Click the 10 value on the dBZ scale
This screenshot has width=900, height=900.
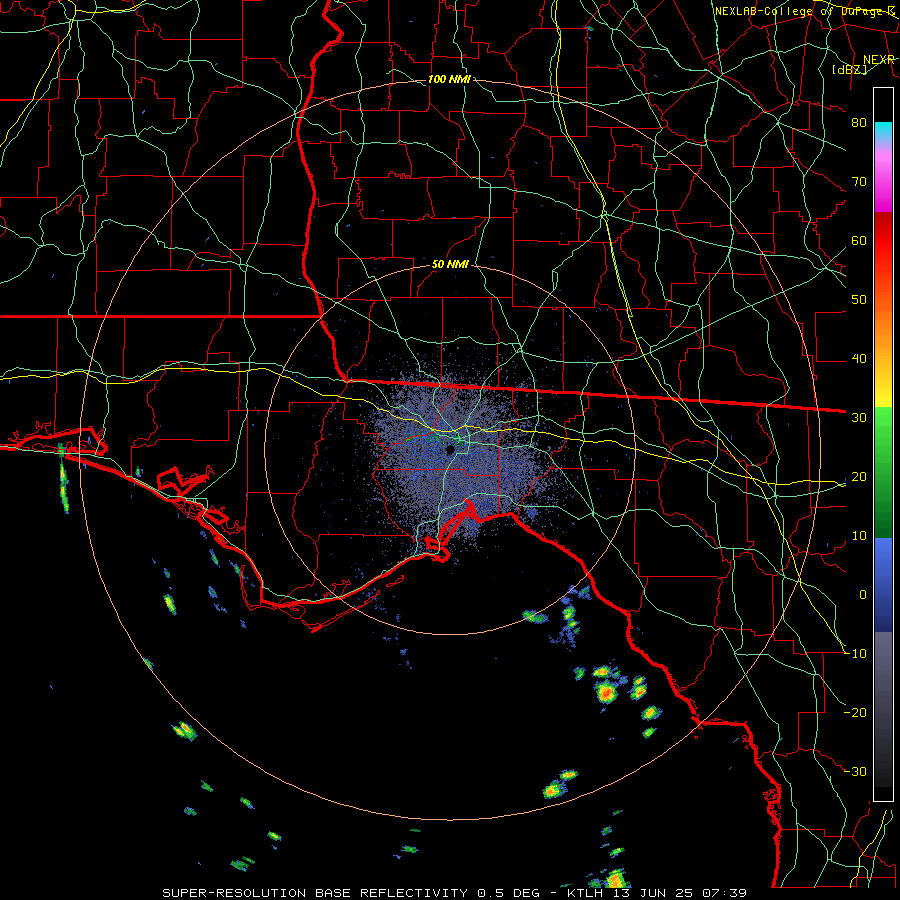click(859, 536)
